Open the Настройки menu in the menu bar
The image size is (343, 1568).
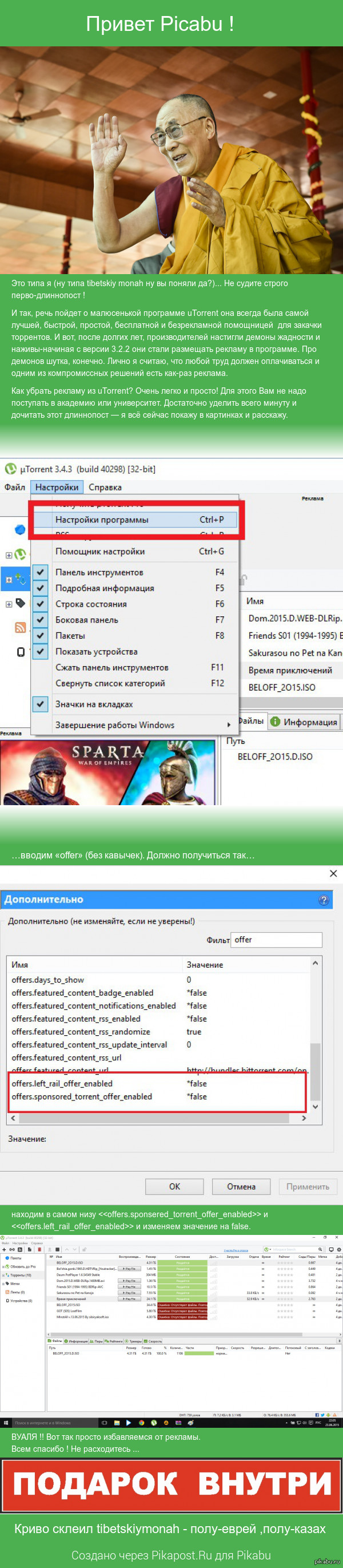[x=57, y=487]
